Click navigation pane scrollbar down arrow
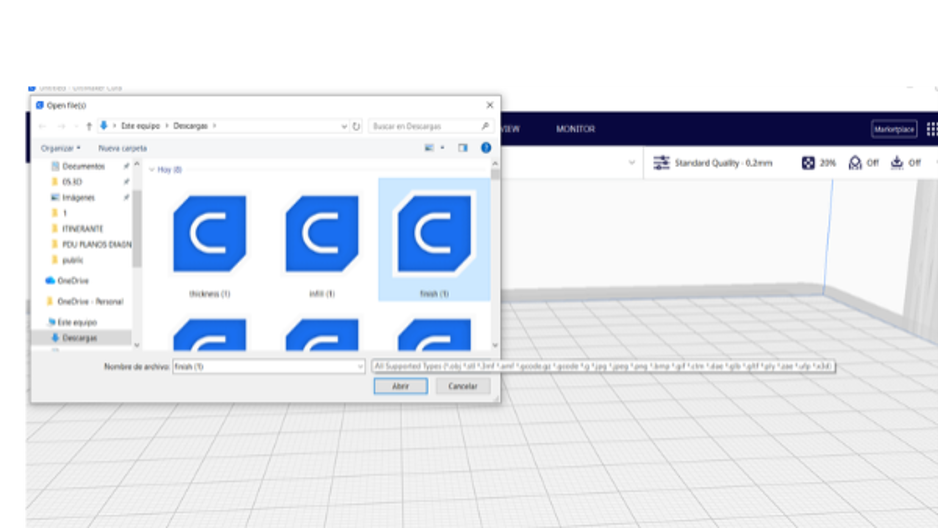 click(137, 345)
